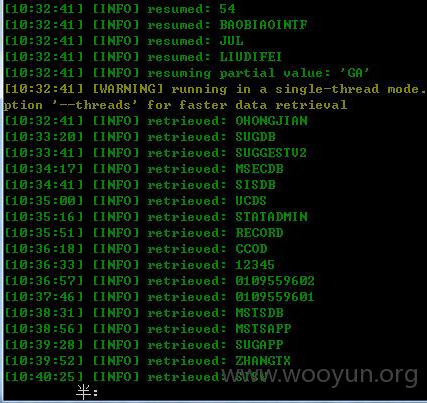Click the RECORD retrieved line
The height and width of the screenshot is (403, 427).
point(144,233)
